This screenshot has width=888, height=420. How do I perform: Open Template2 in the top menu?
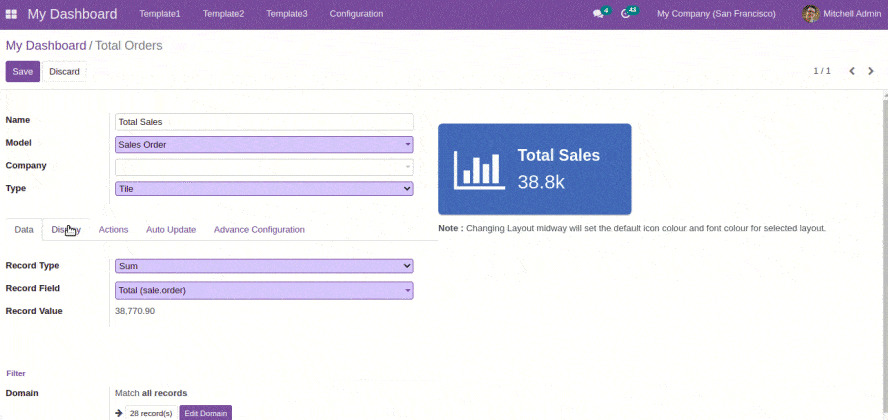point(223,14)
